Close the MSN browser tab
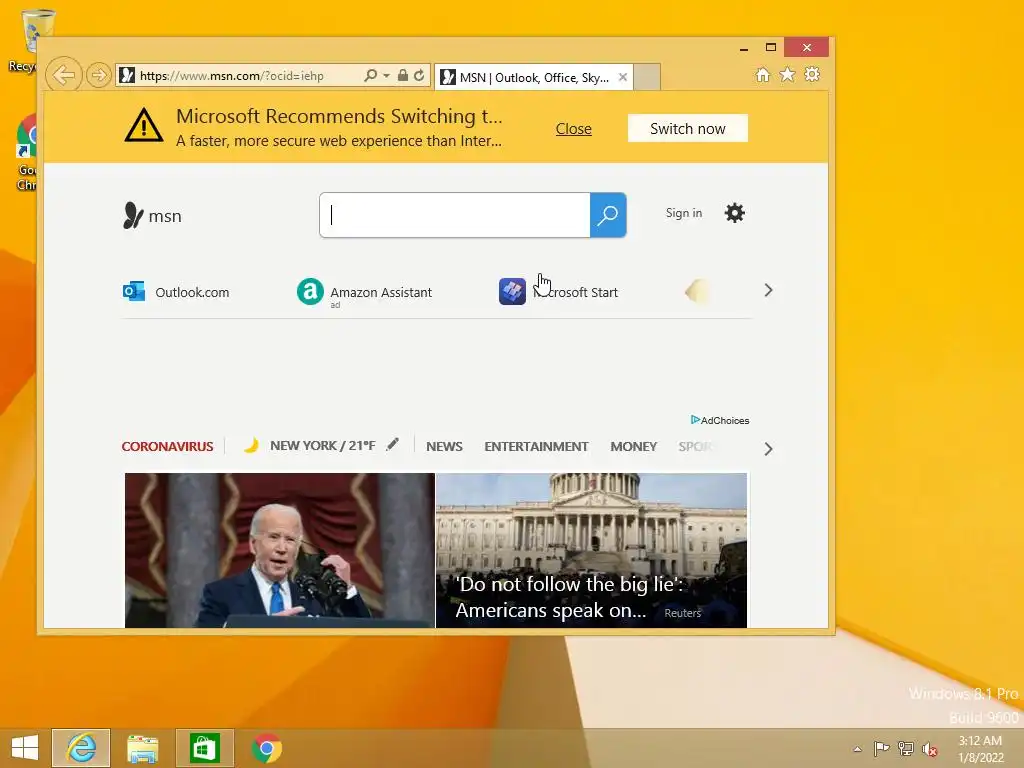This screenshot has width=1024, height=768. pos(623,77)
